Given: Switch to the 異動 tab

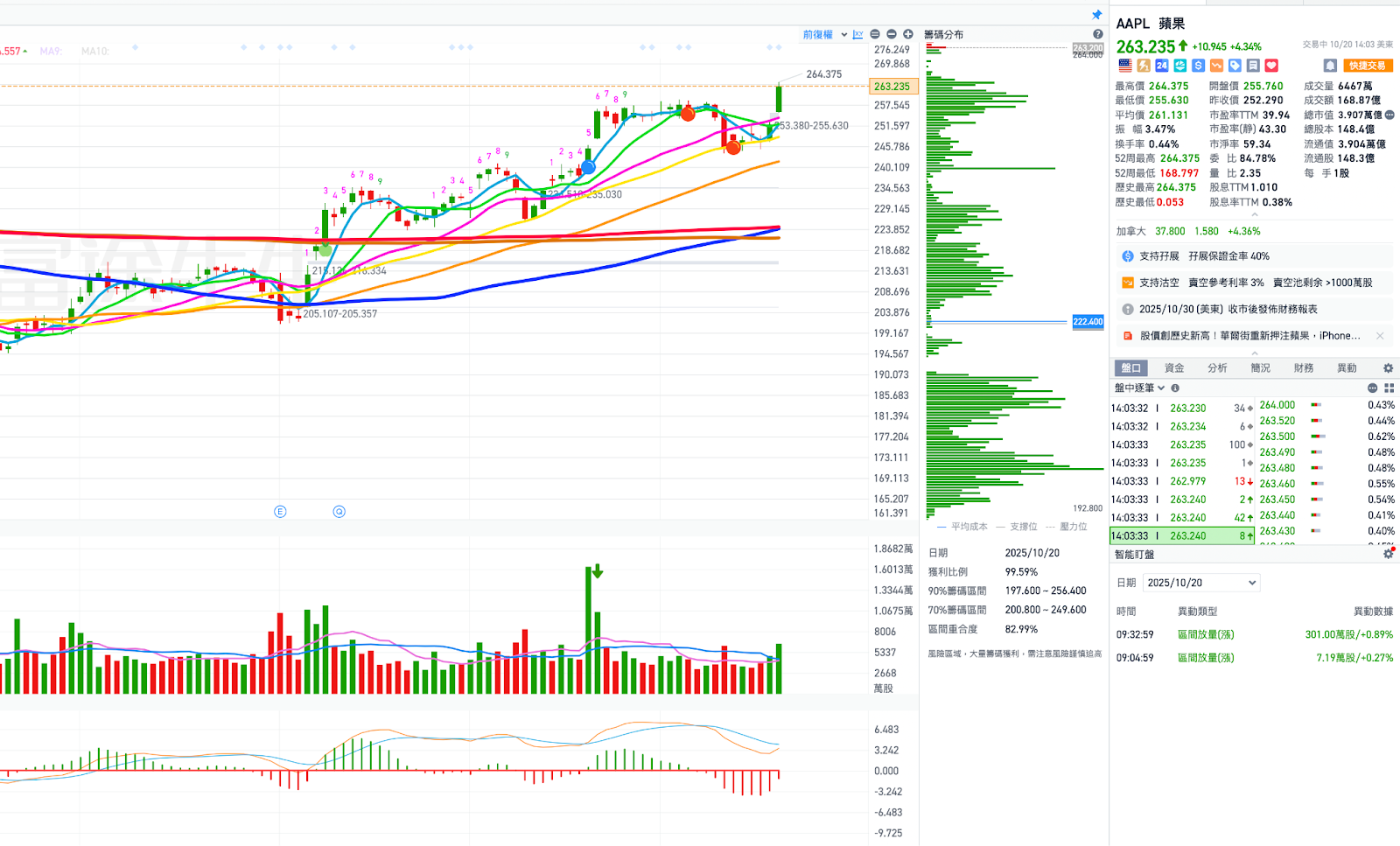Looking at the screenshot, I should (x=1347, y=368).
